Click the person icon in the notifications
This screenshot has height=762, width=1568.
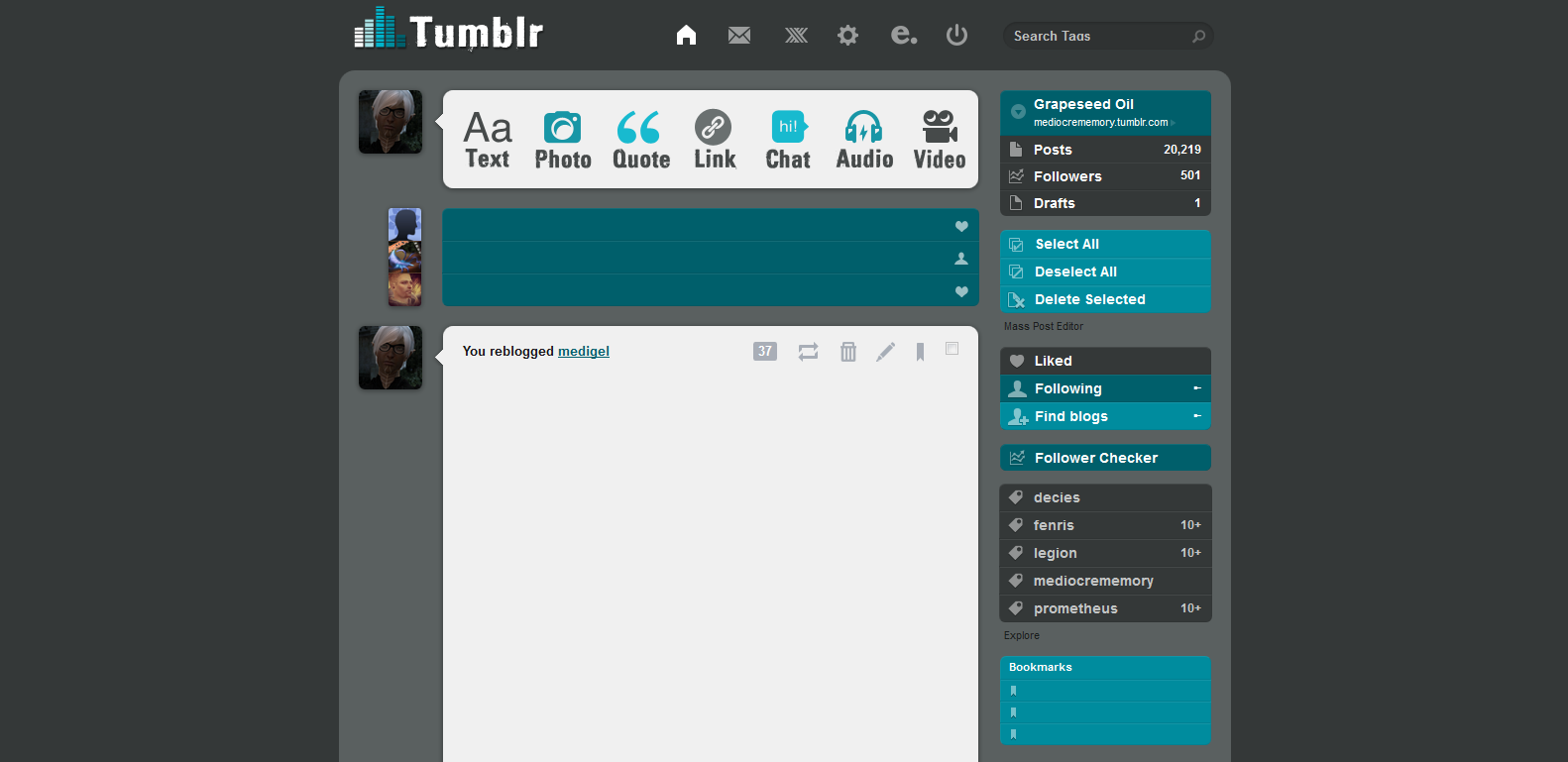click(961, 259)
